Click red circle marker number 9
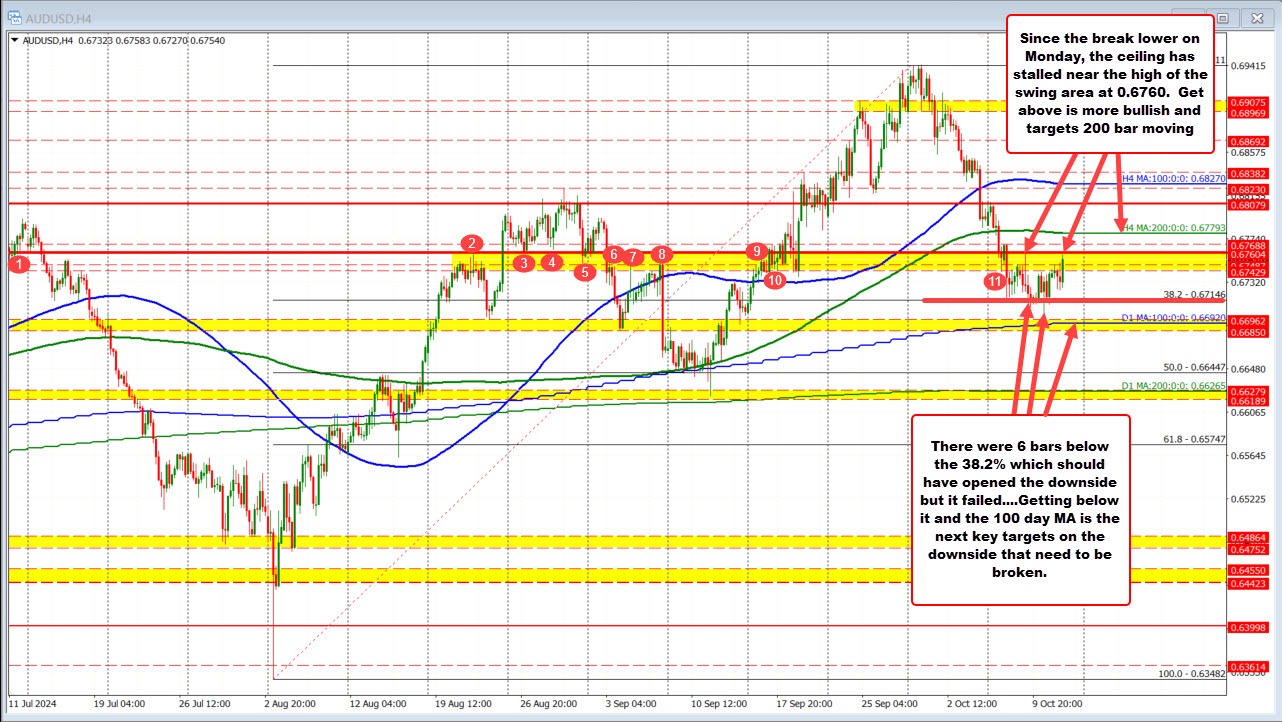Image resolution: width=1282 pixels, height=722 pixels. [x=757, y=251]
